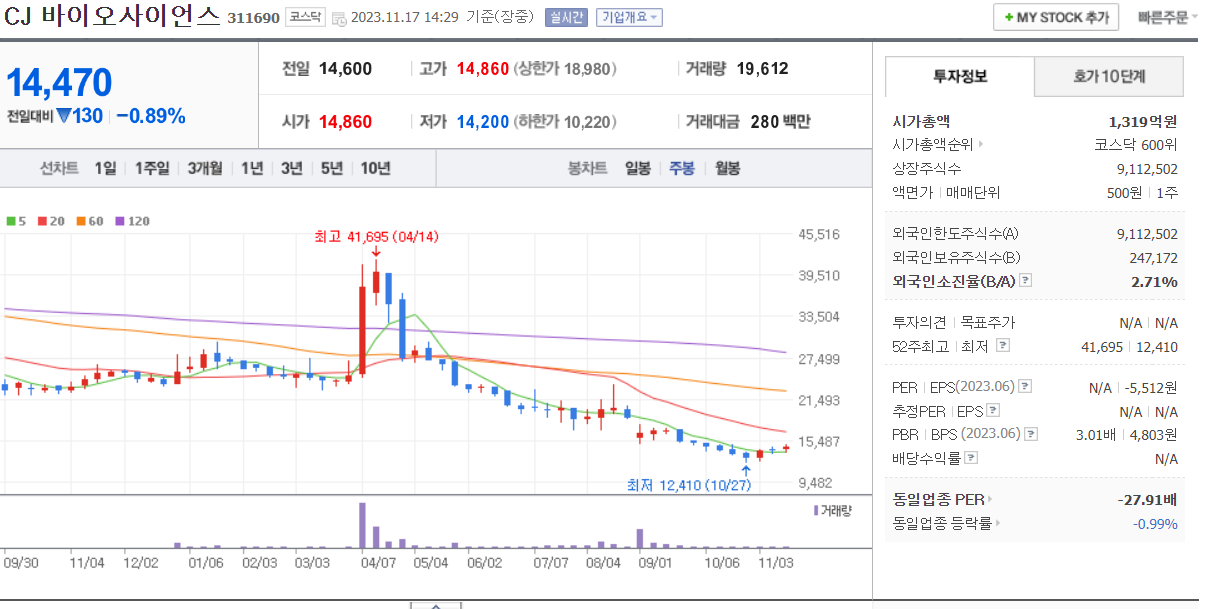Click the 액면가 500원 value
The height and width of the screenshot is (609, 1205).
point(1124,192)
